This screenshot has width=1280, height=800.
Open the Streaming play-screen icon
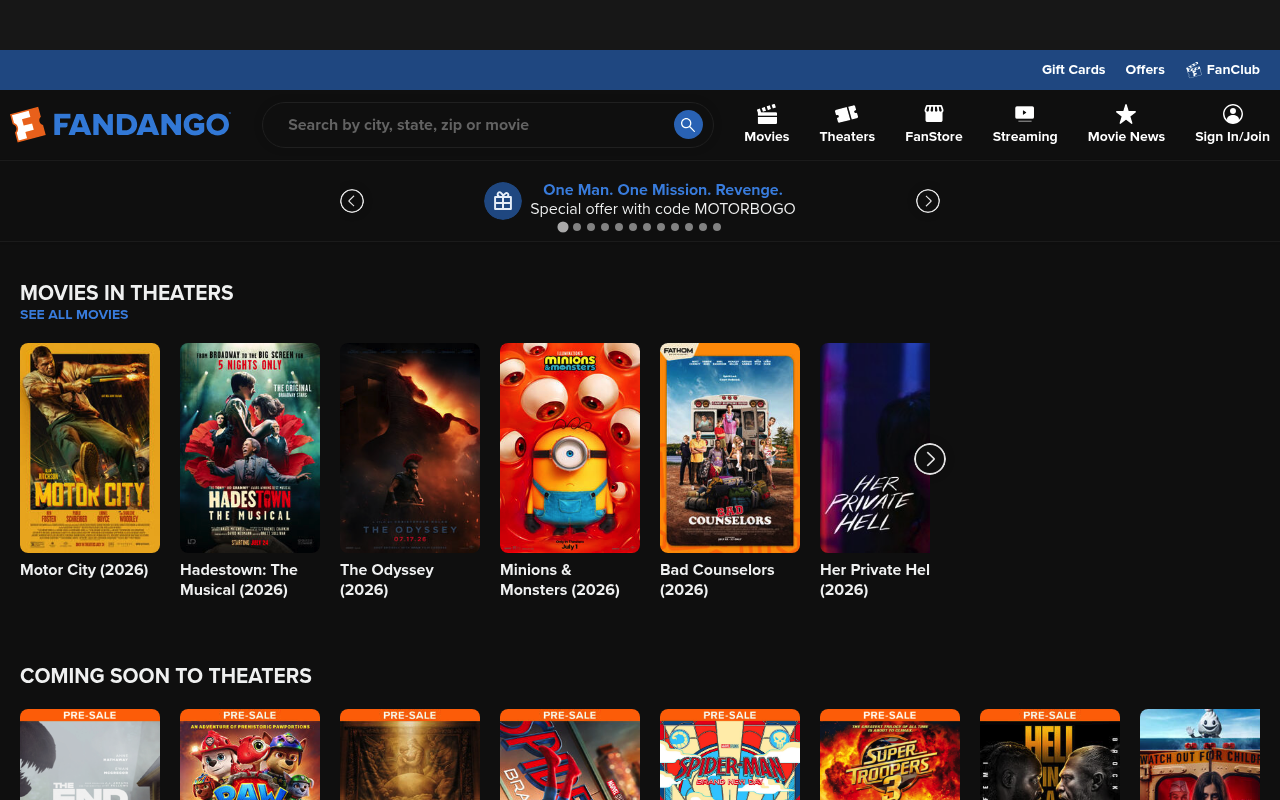[1025, 125]
